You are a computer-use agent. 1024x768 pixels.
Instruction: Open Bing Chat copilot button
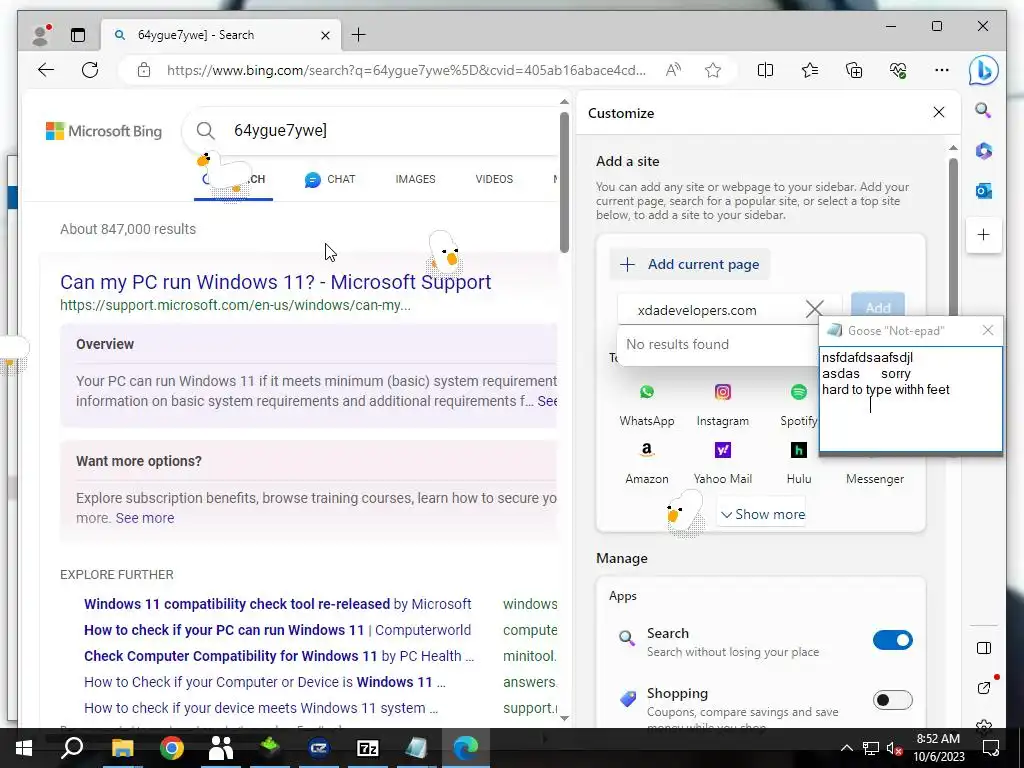coord(984,70)
